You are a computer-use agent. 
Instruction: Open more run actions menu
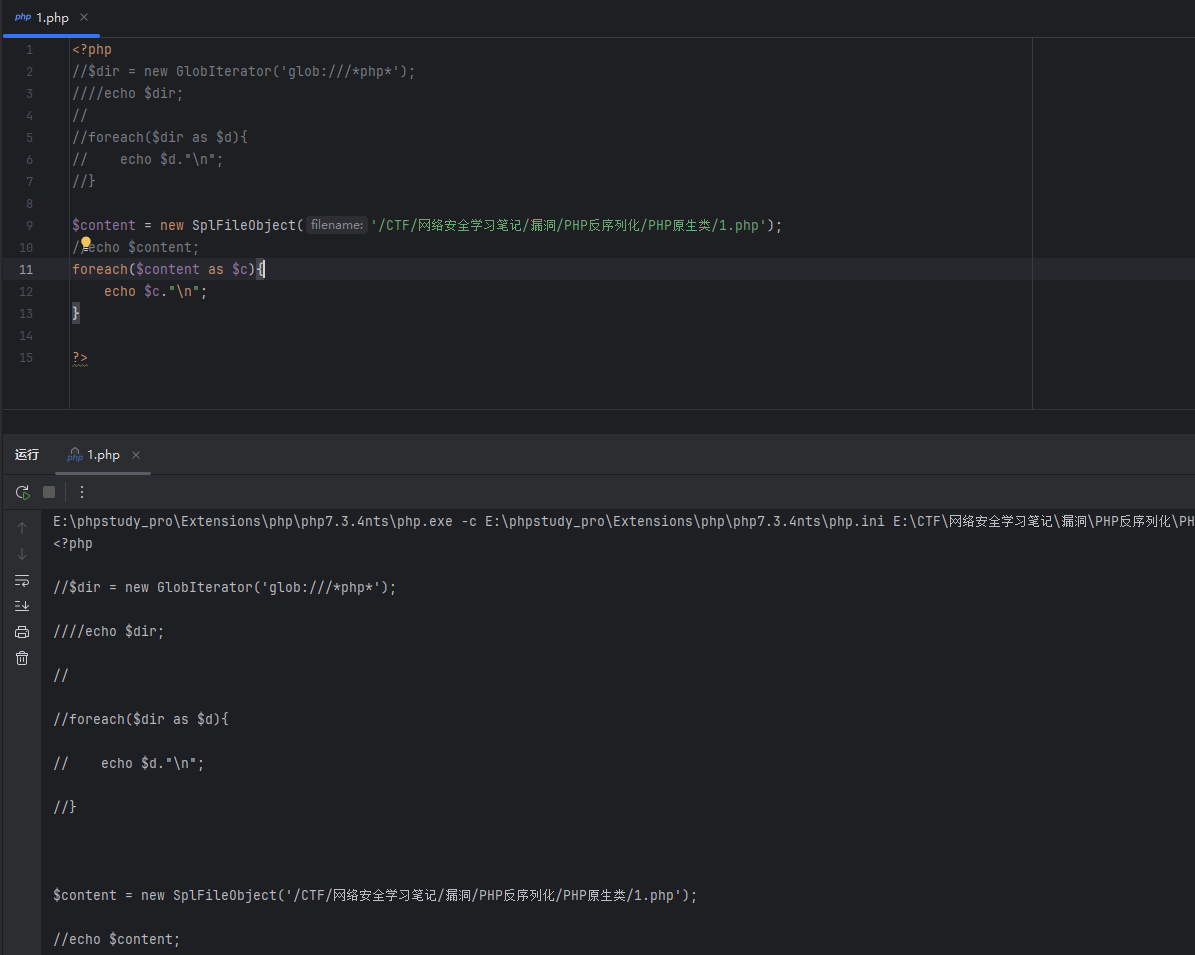(x=82, y=492)
